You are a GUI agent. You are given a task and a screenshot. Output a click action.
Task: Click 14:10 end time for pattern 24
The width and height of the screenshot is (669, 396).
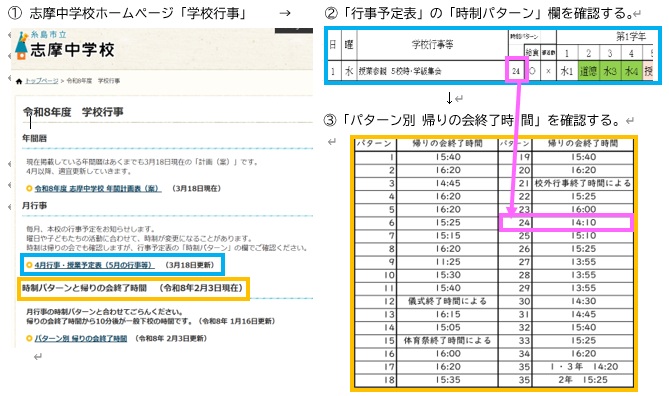(583, 223)
